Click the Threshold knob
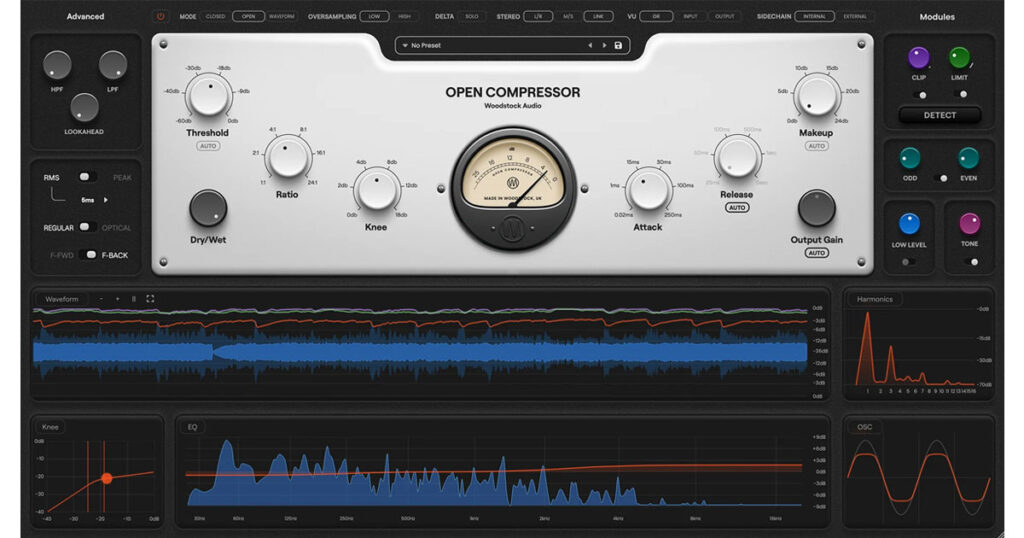Screen dimensions: 1024x538 tap(208, 95)
